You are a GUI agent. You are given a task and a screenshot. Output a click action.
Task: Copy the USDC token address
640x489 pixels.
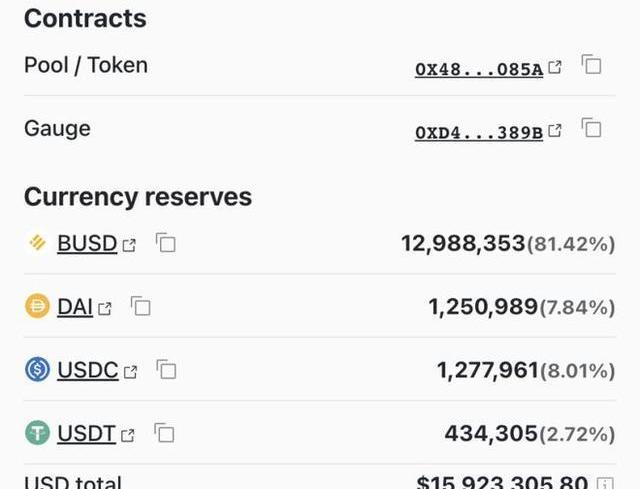coord(166,370)
